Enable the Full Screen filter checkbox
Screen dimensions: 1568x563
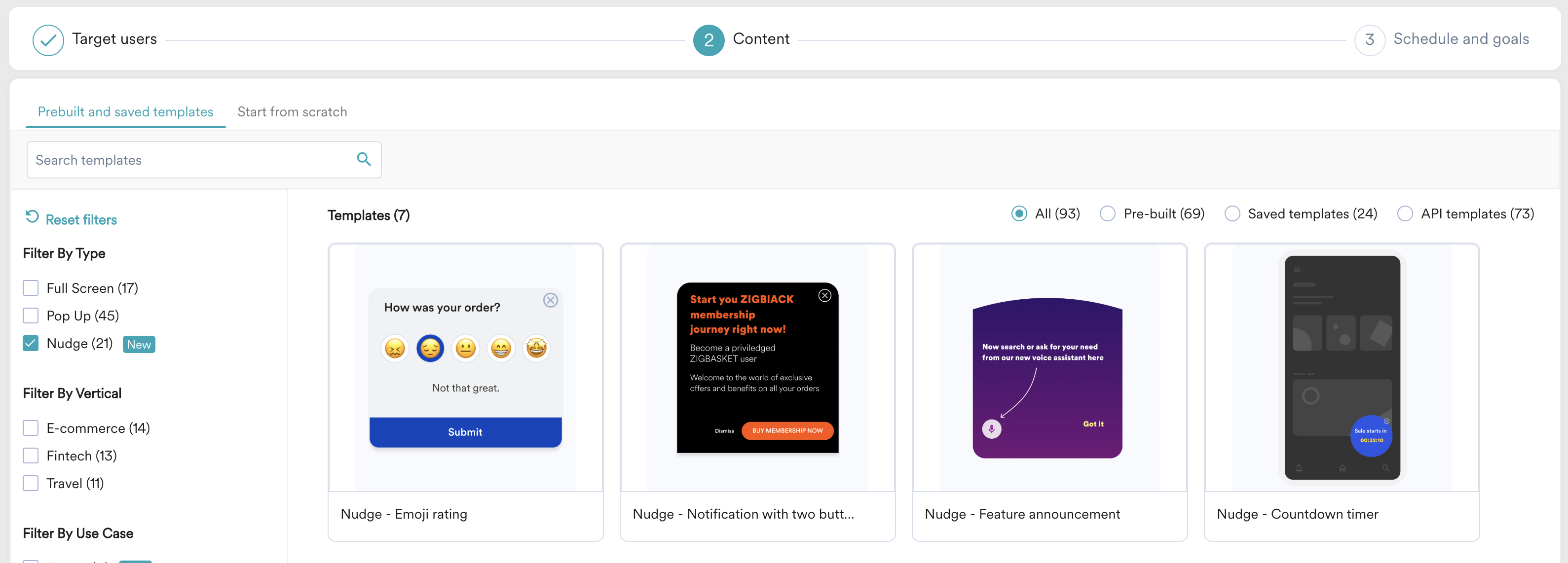[31, 287]
